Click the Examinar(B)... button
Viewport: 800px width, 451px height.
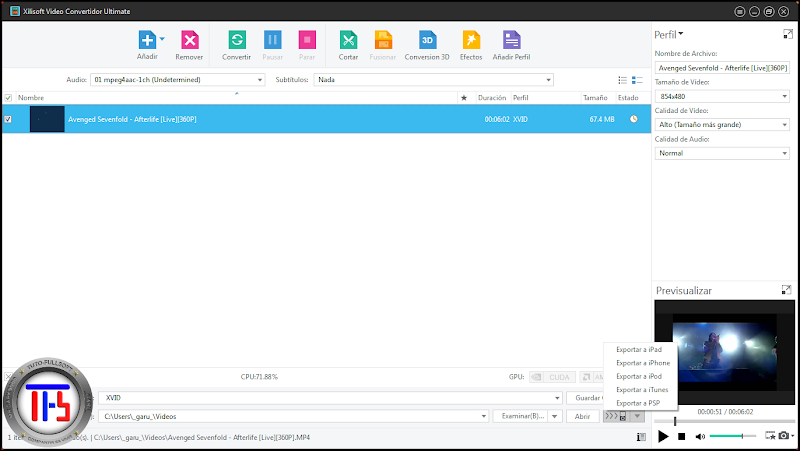521,416
